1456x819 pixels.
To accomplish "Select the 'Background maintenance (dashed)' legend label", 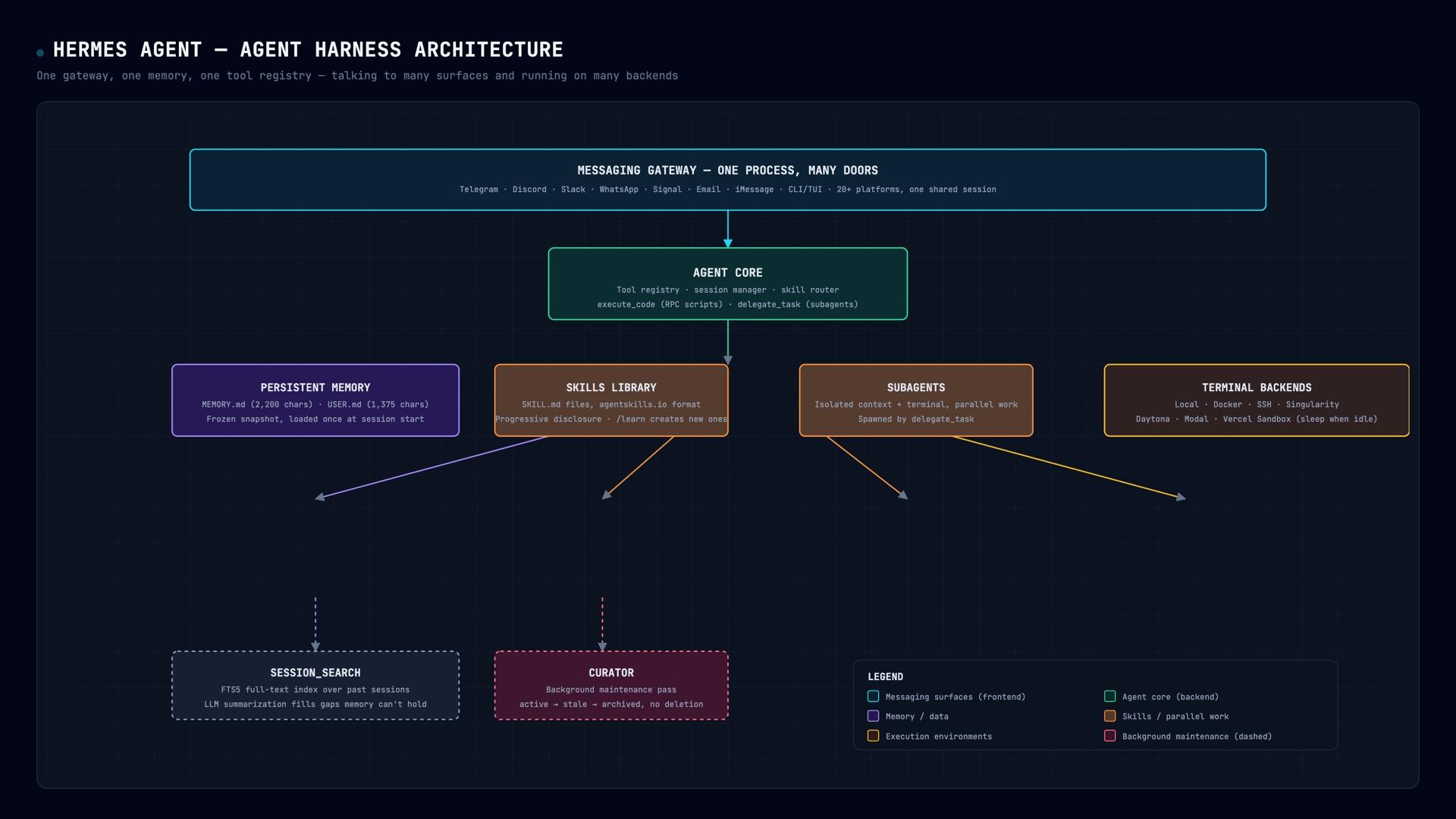I will (1197, 736).
